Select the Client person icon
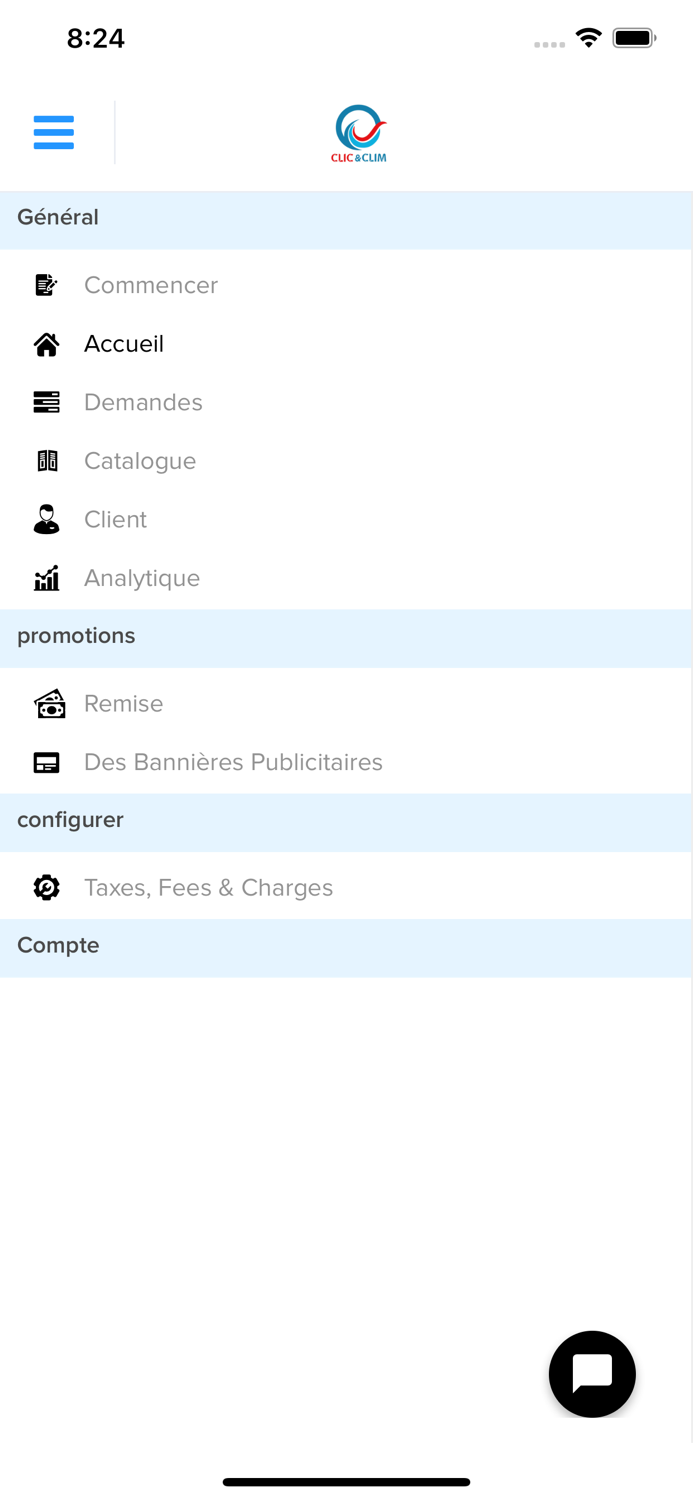This screenshot has width=693, height=1500. pos(46,519)
